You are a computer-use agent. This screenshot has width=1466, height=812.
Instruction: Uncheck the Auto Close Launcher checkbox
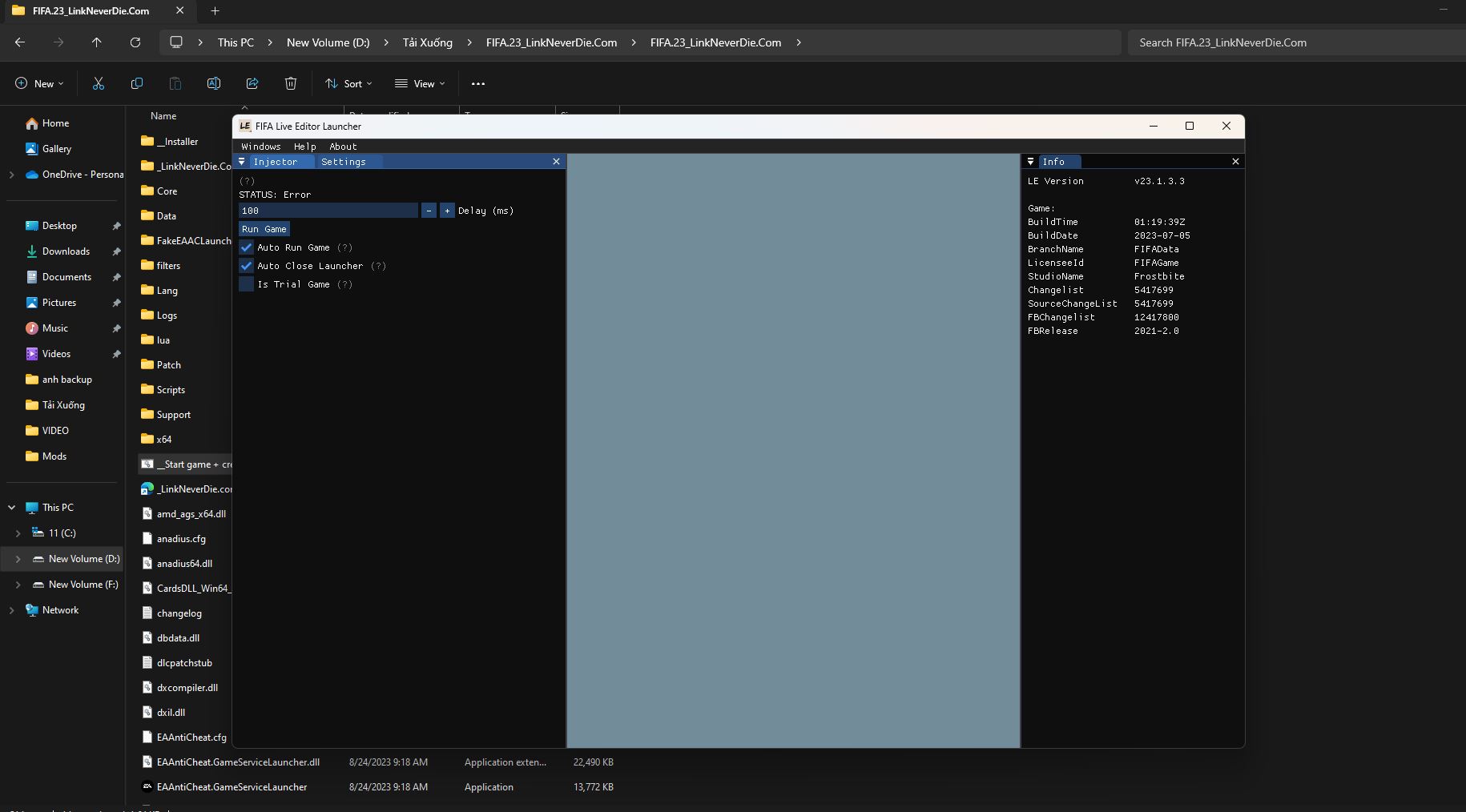[x=247, y=266]
